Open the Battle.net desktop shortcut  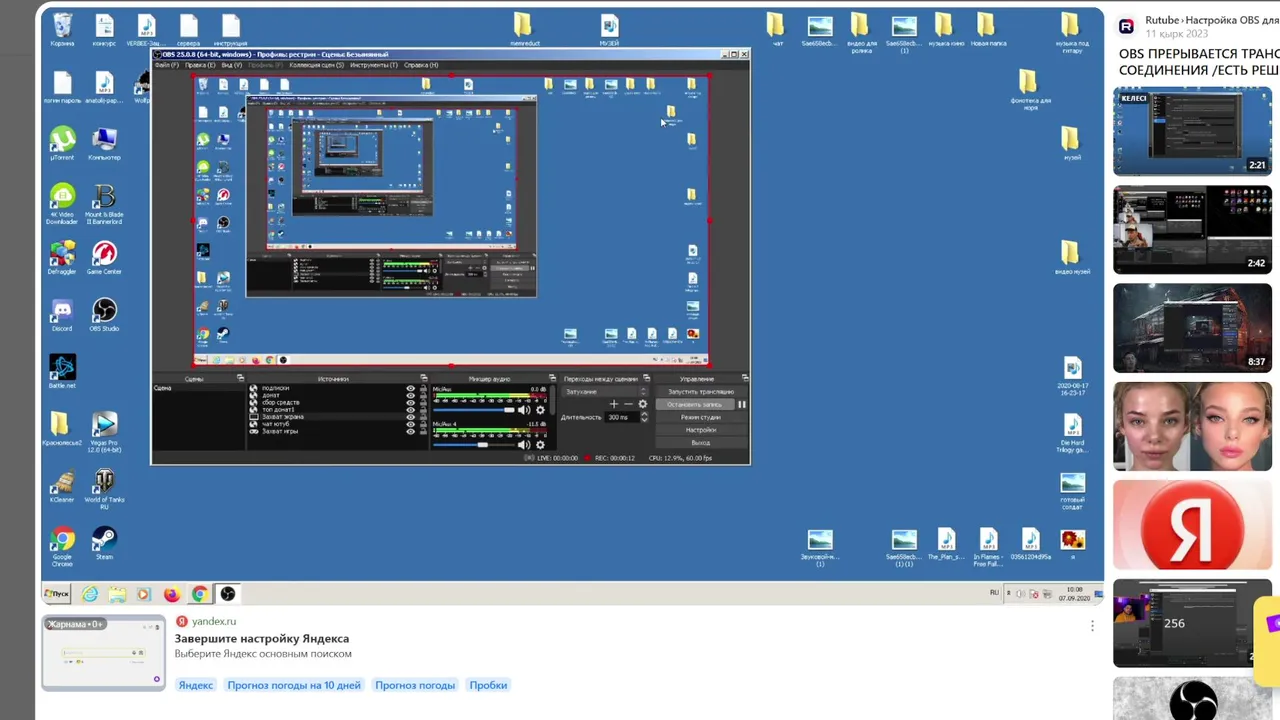(62, 371)
